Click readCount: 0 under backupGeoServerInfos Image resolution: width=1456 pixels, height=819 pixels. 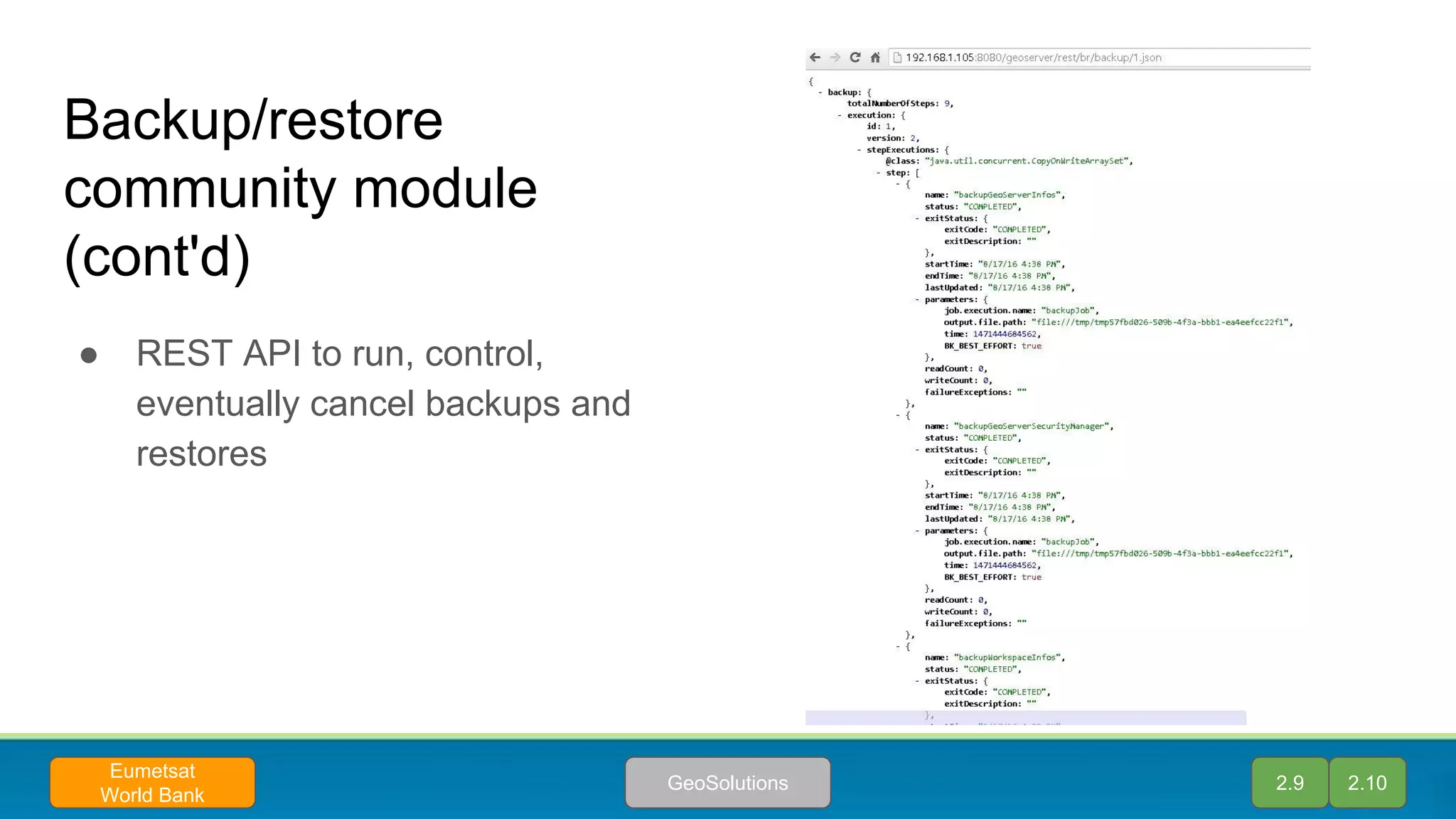(955, 369)
